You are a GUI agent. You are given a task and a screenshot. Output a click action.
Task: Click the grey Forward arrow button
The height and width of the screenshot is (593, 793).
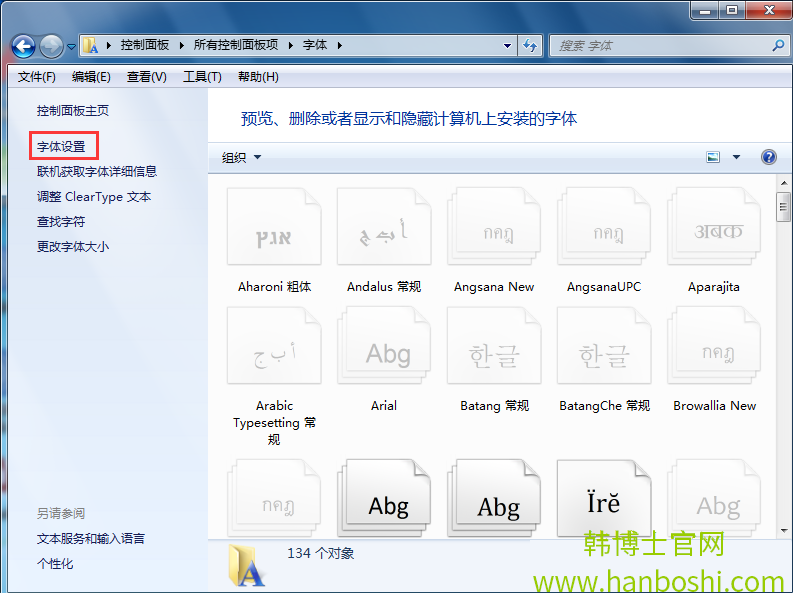coord(52,47)
